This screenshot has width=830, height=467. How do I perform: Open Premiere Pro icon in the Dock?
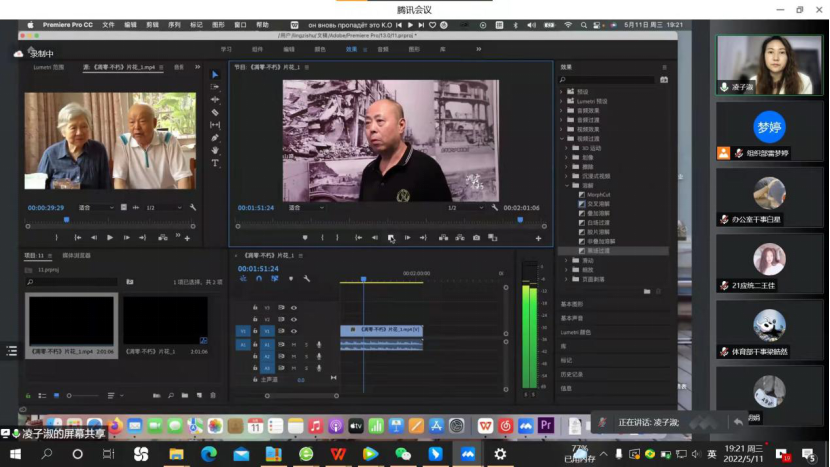[546, 425]
